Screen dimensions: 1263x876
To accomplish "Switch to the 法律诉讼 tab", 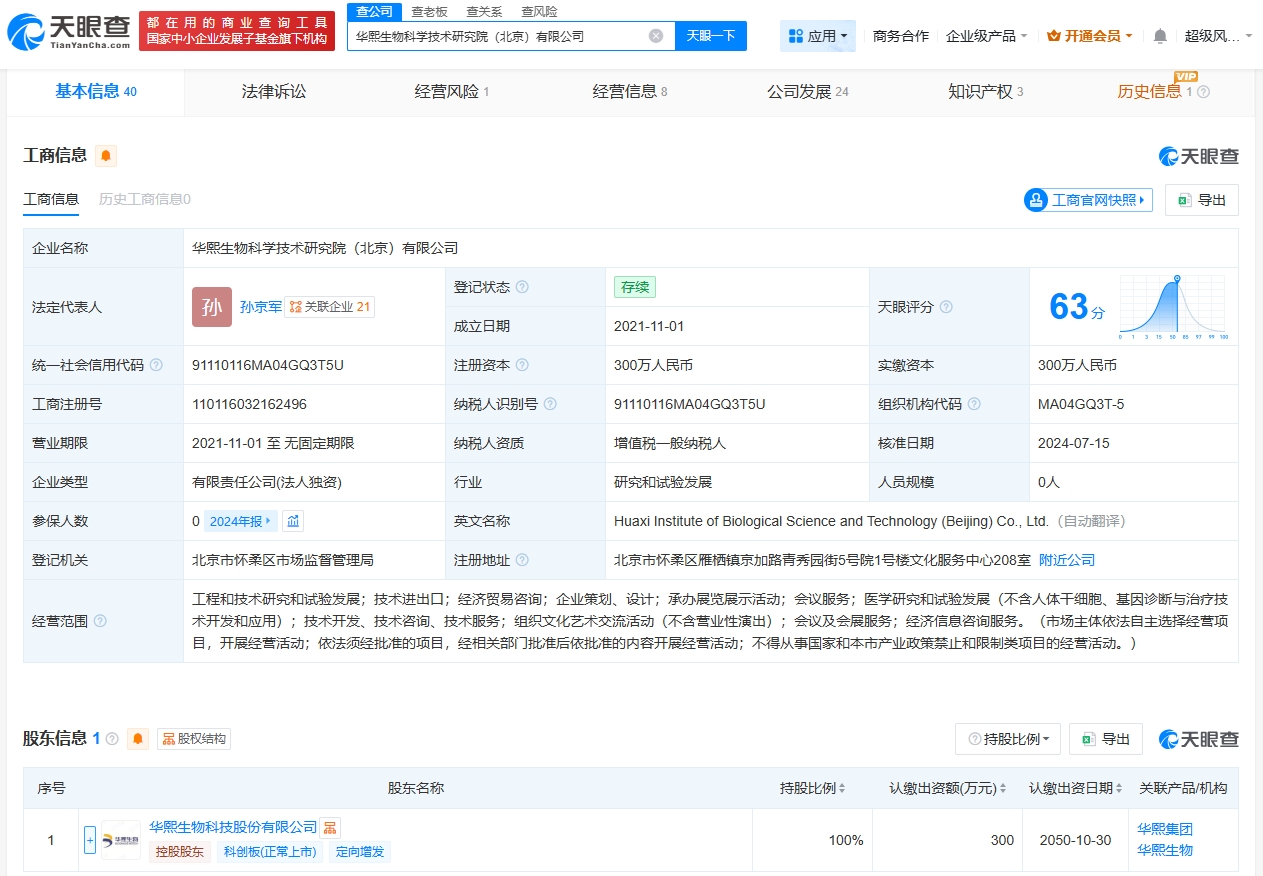I will pyautogui.click(x=273, y=92).
